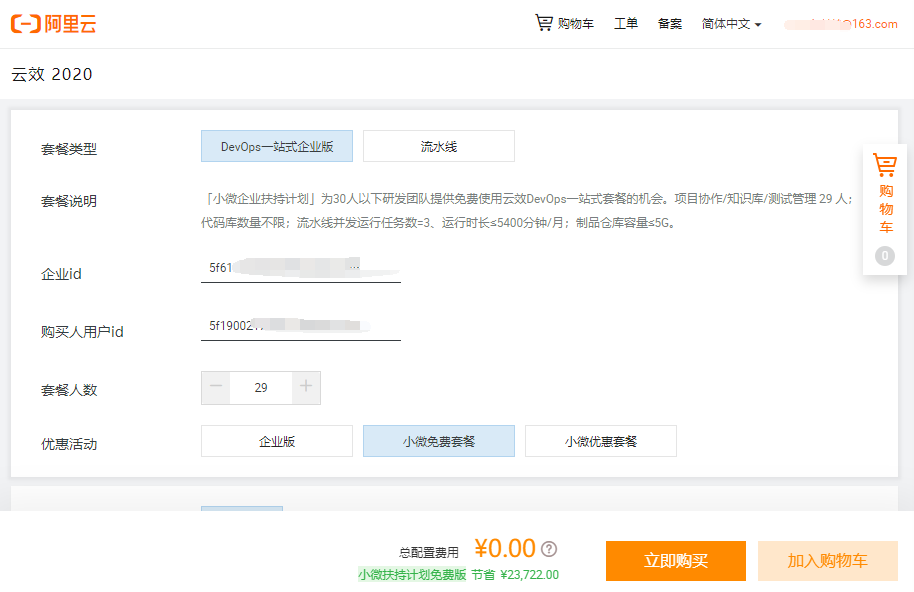Screen dimensions: 914x592
Task: Expand the 简体中文 language dropdown
Action: [731, 24]
